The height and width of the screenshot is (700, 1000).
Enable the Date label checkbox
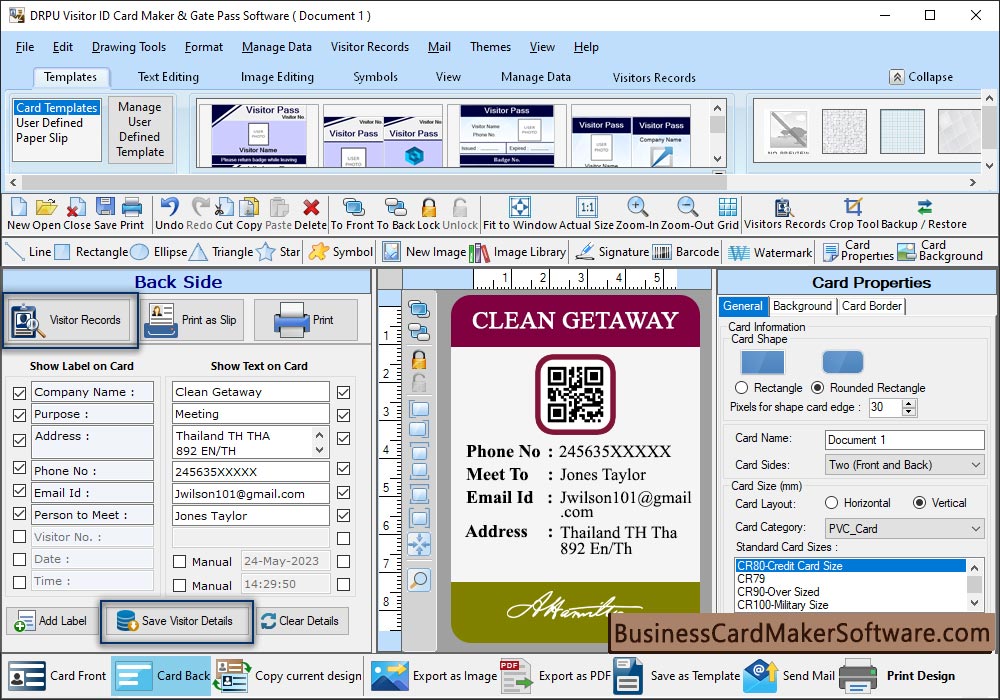click(x=20, y=559)
